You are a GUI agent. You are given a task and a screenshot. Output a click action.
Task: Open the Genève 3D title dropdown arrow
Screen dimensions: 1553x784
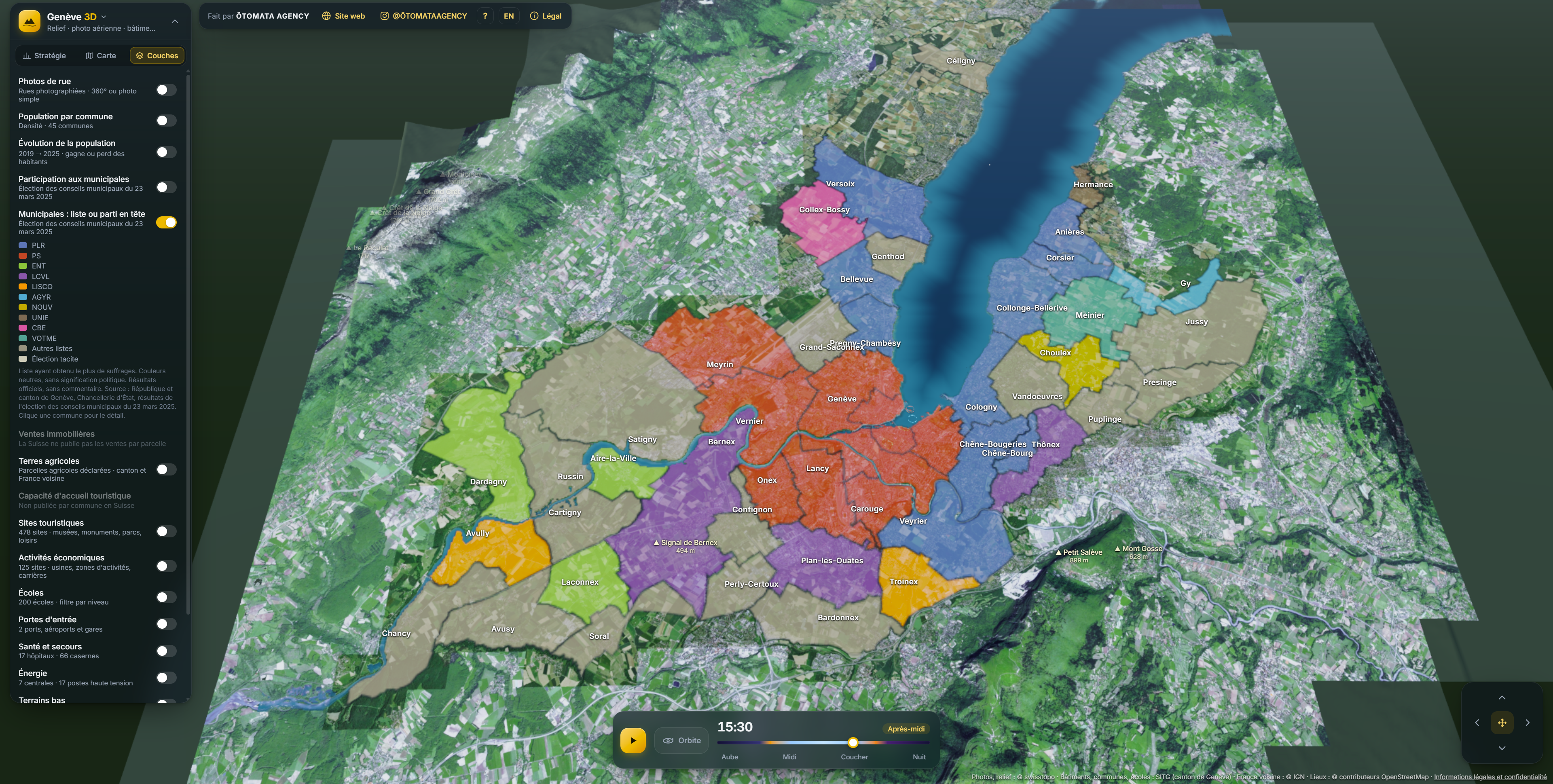point(104,17)
